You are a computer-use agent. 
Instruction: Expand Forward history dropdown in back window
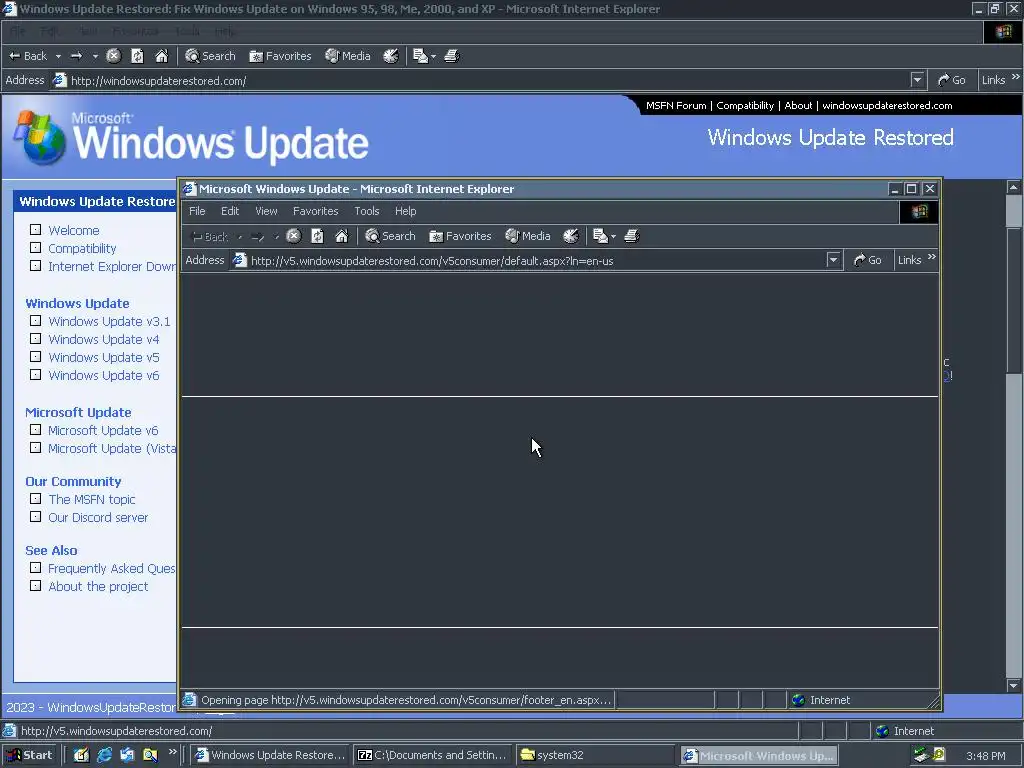[95, 56]
